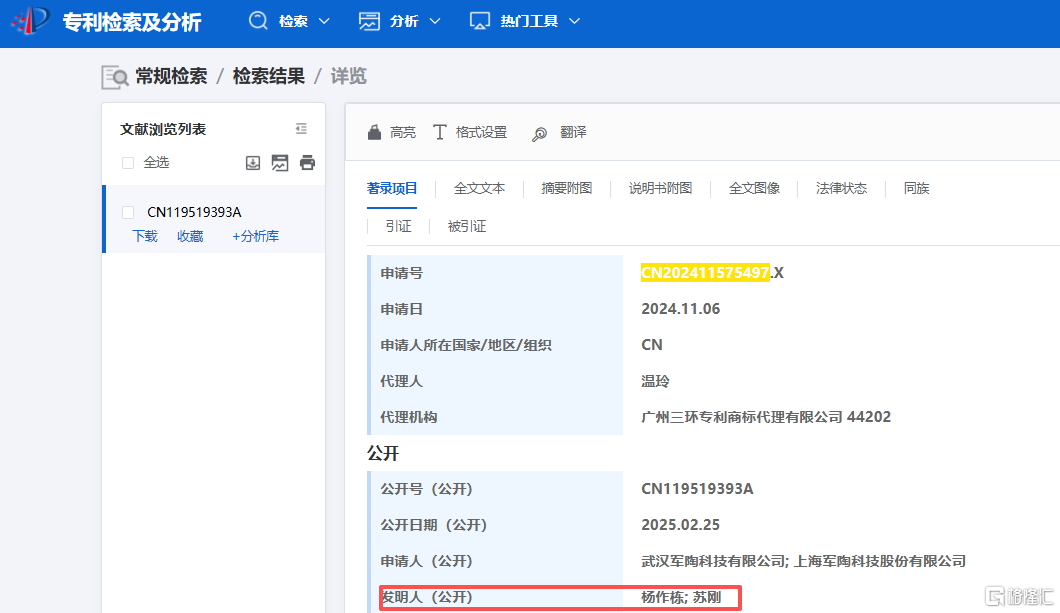Click the publication date 2025.02.25

pyautogui.click(x=681, y=525)
